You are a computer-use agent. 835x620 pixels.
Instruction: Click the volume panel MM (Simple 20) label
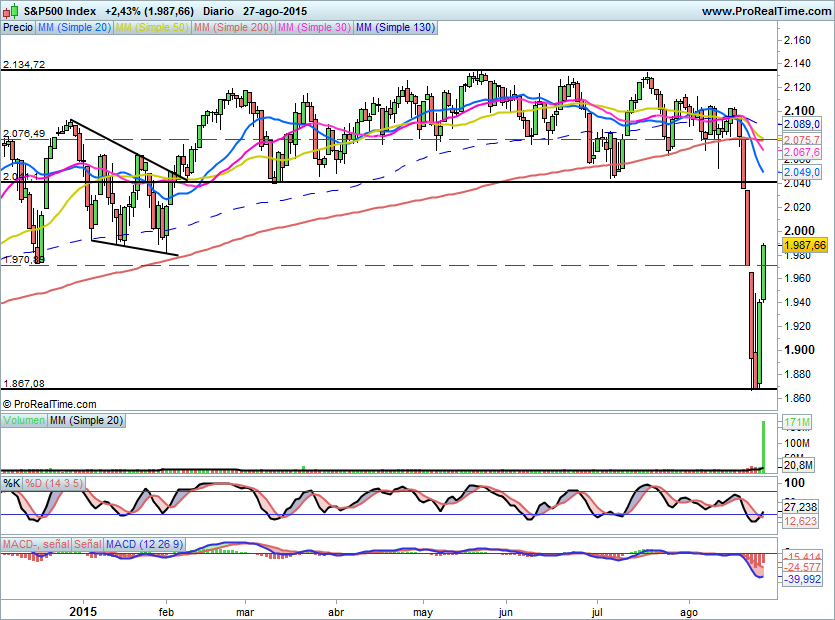coord(86,420)
